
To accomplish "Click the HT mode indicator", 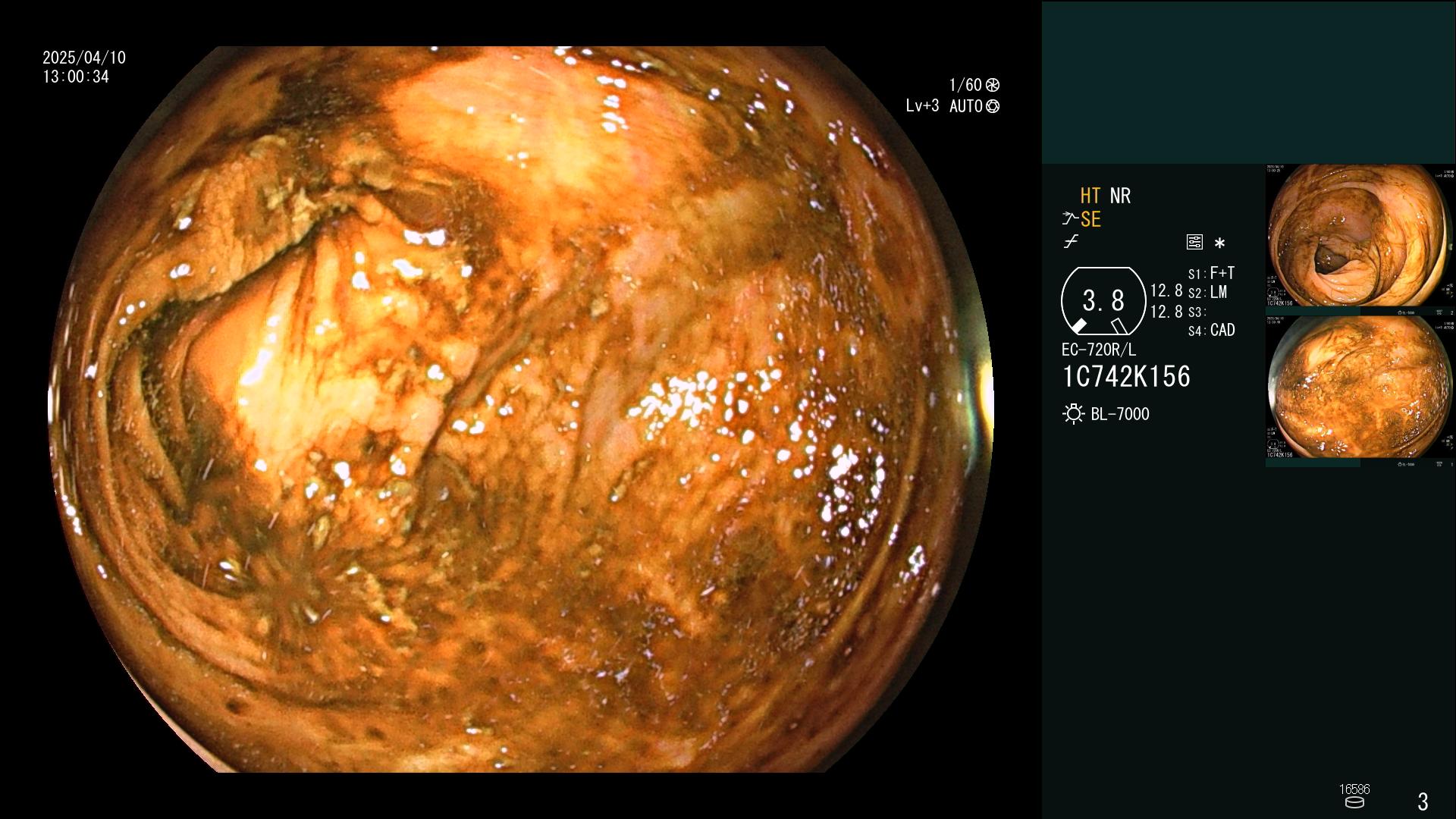I will tap(1090, 196).
